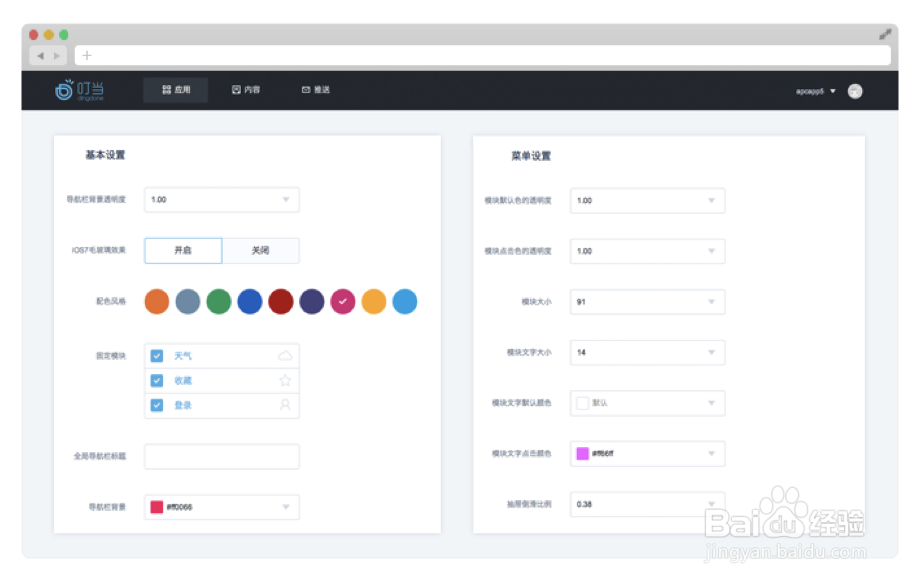Image resolution: width=919 pixels, height=584 pixels.
Task: Uncheck the 登录 fixed module checkbox
Action: point(157,405)
